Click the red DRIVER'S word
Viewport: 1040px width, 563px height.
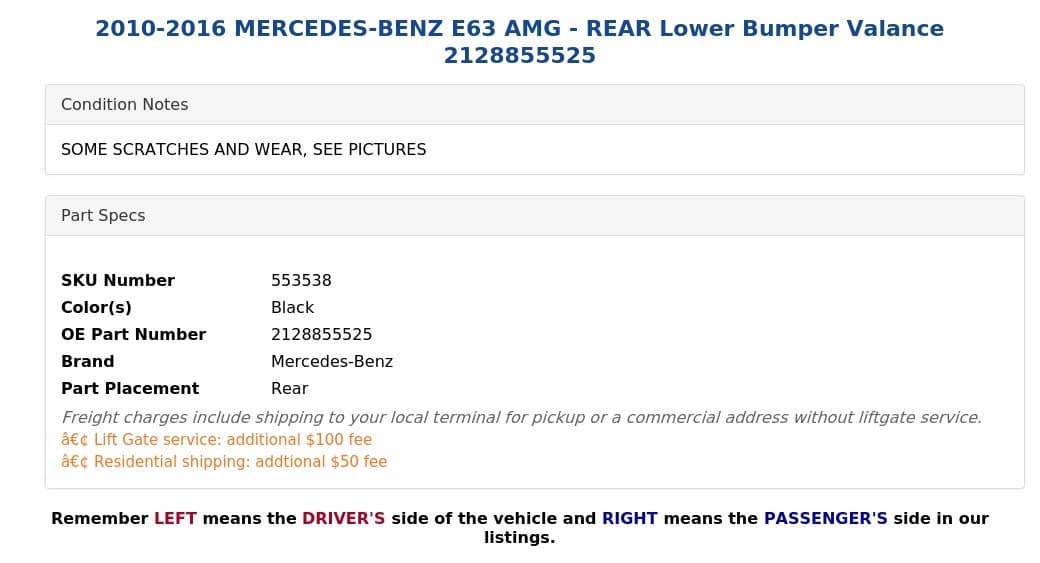click(x=343, y=518)
